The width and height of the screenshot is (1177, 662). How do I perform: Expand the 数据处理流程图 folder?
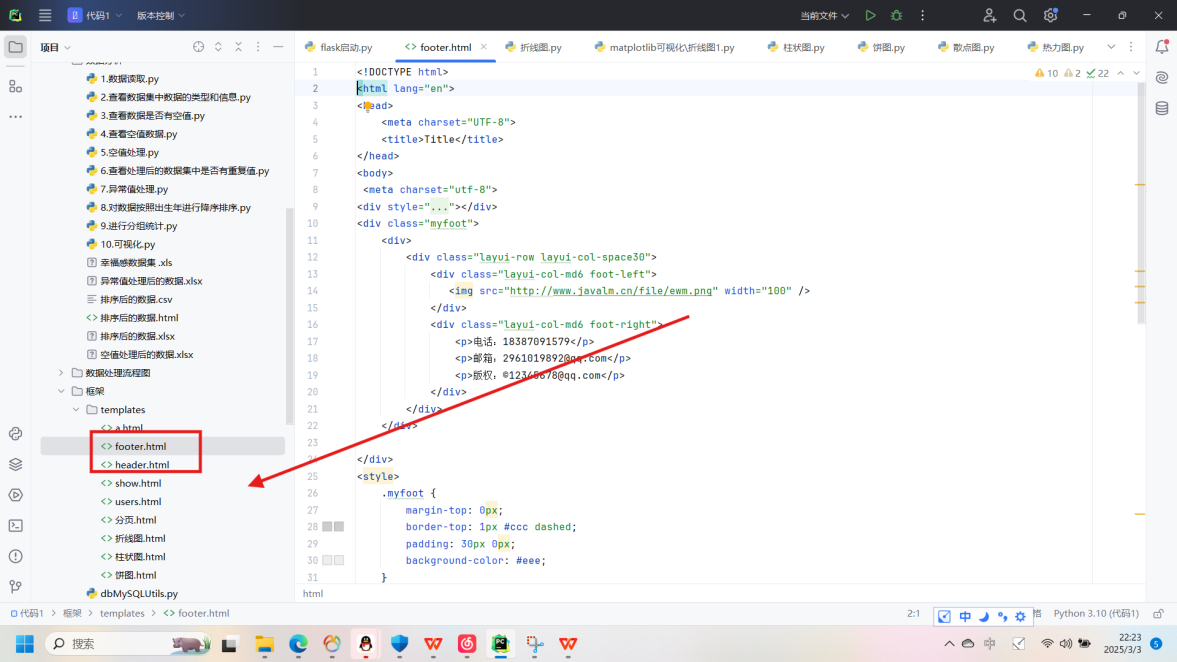click(x=62, y=373)
